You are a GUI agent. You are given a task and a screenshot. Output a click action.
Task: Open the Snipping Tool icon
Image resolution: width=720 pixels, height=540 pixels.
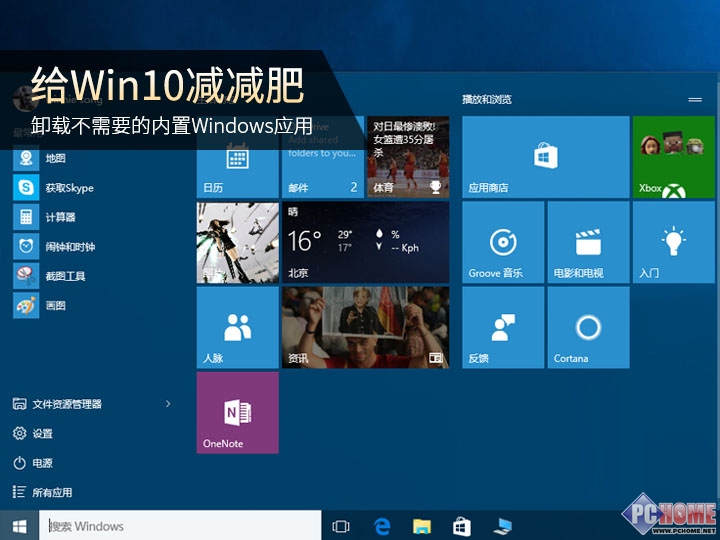[x=26, y=276]
